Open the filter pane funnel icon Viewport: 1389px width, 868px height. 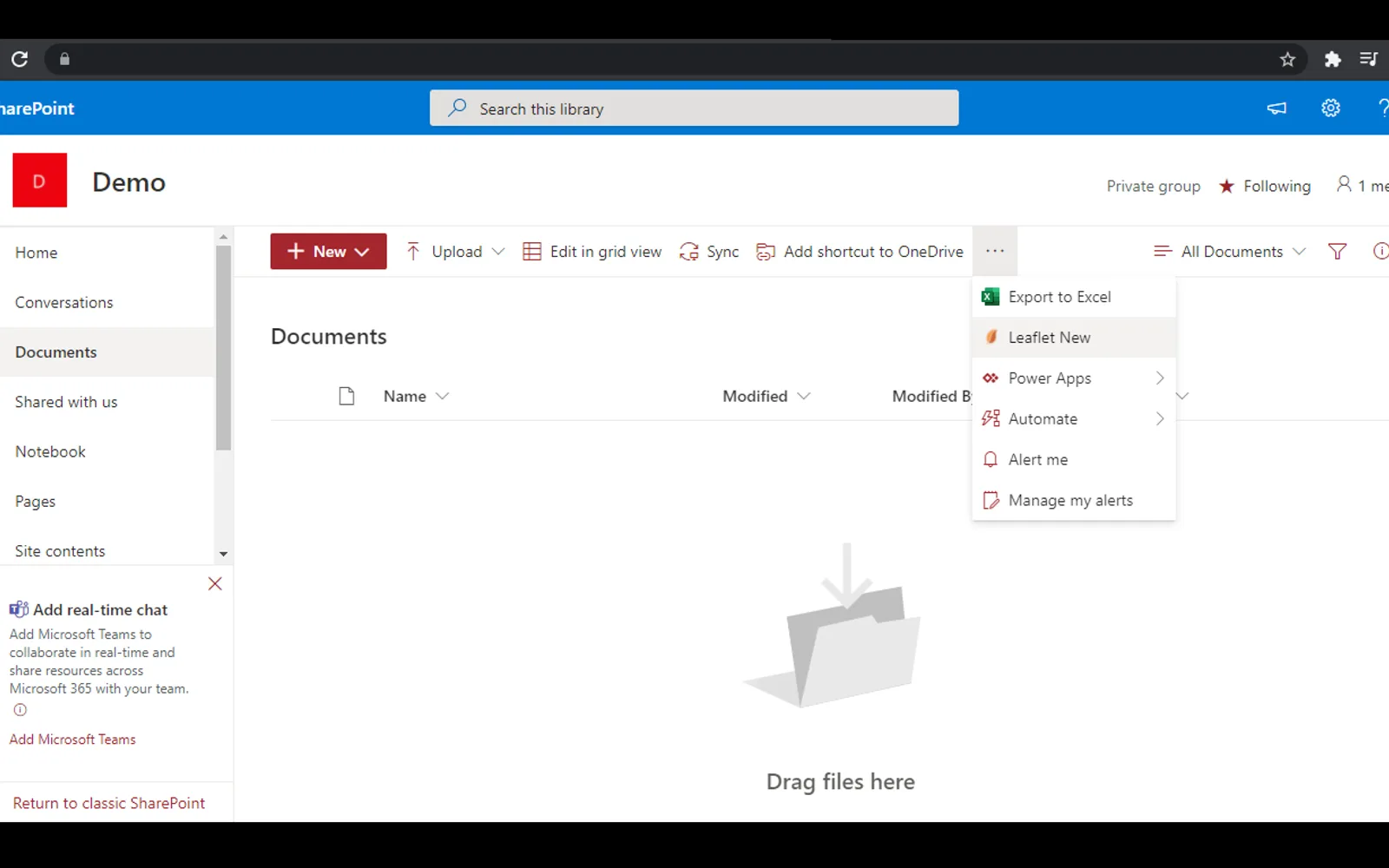(x=1338, y=252)
